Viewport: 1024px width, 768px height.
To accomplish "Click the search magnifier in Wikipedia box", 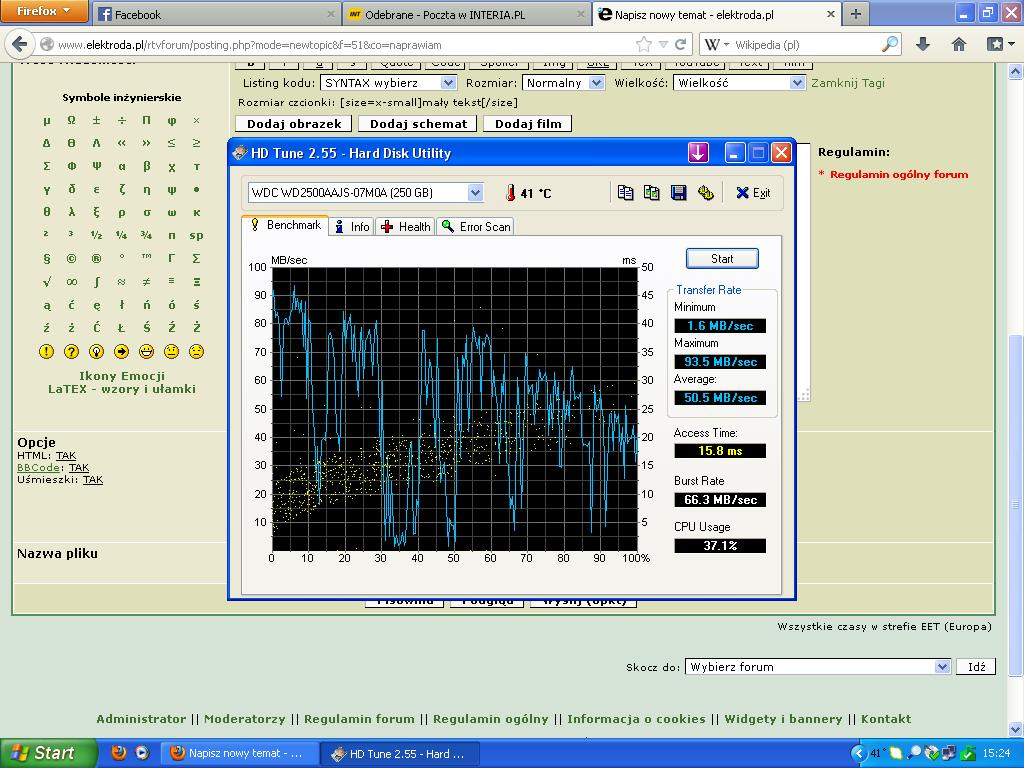I will click(889, 44).
